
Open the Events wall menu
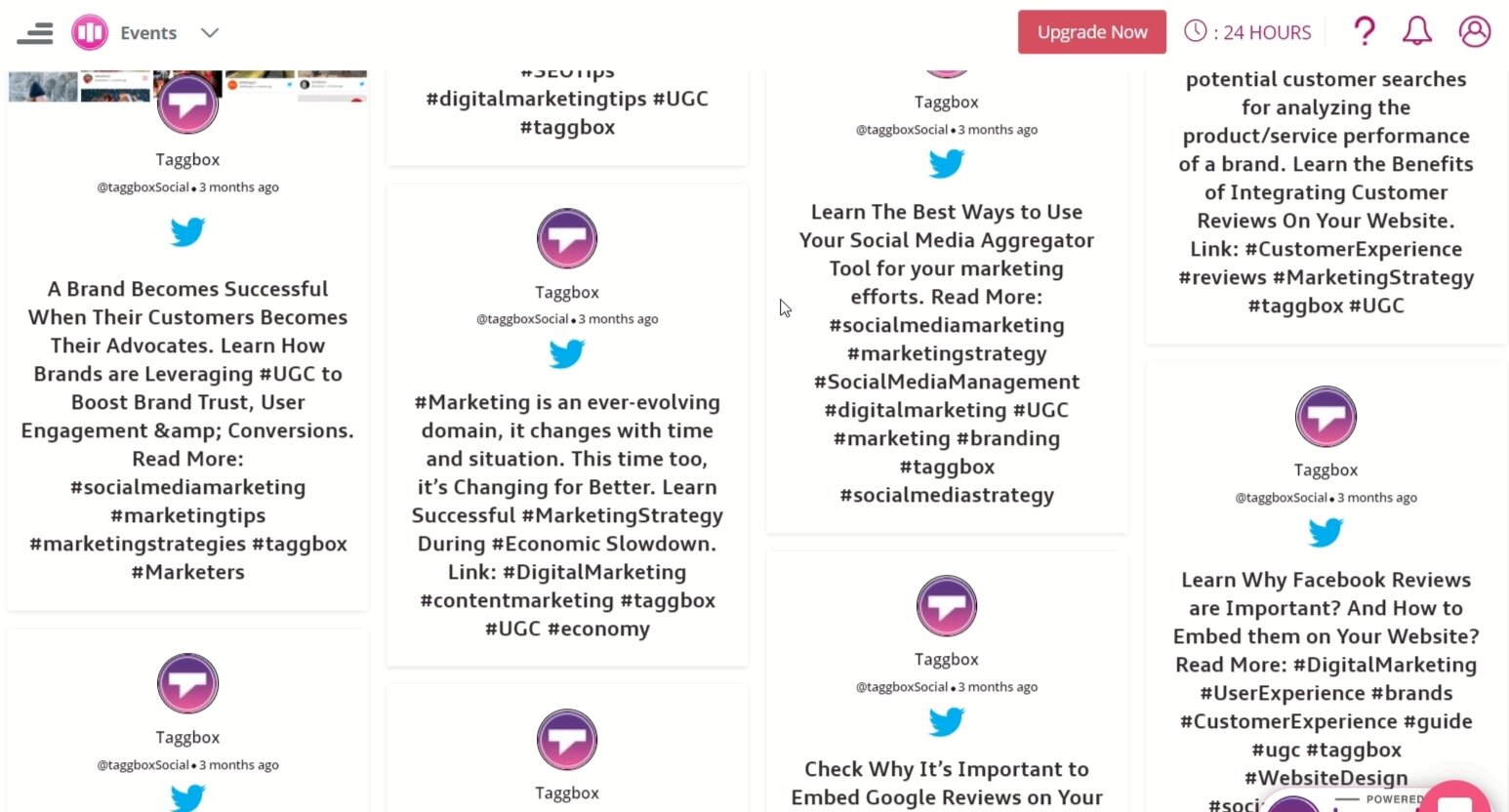(x=148, y=33)
